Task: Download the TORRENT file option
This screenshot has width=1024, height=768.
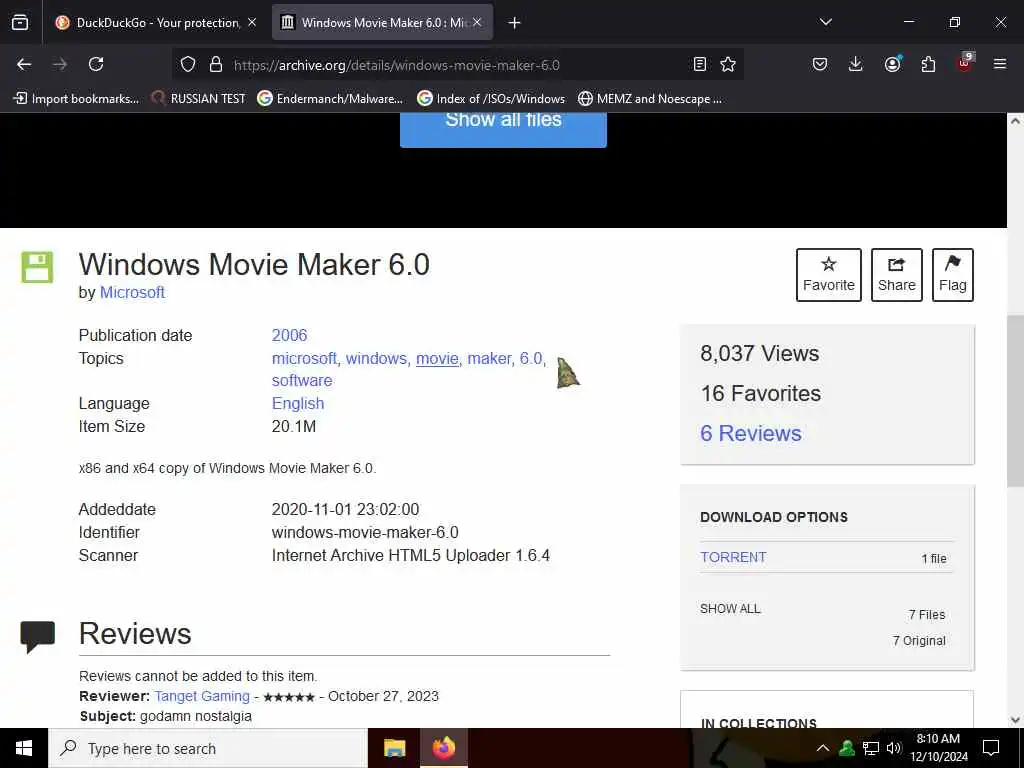Action: (x=733, y=557)
